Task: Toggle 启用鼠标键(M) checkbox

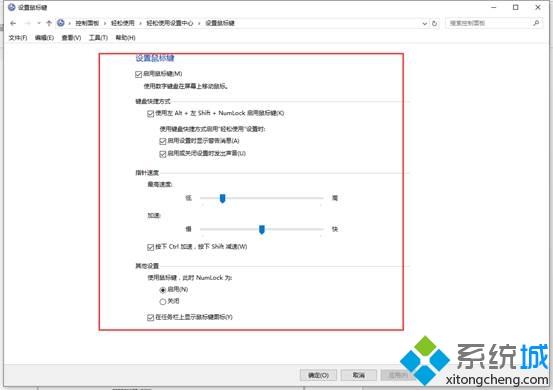Action: (x=139, y=74)
